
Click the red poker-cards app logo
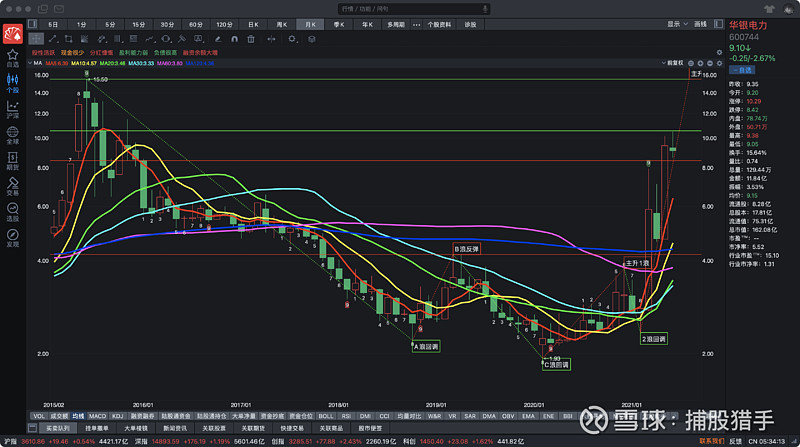(13, 34)
